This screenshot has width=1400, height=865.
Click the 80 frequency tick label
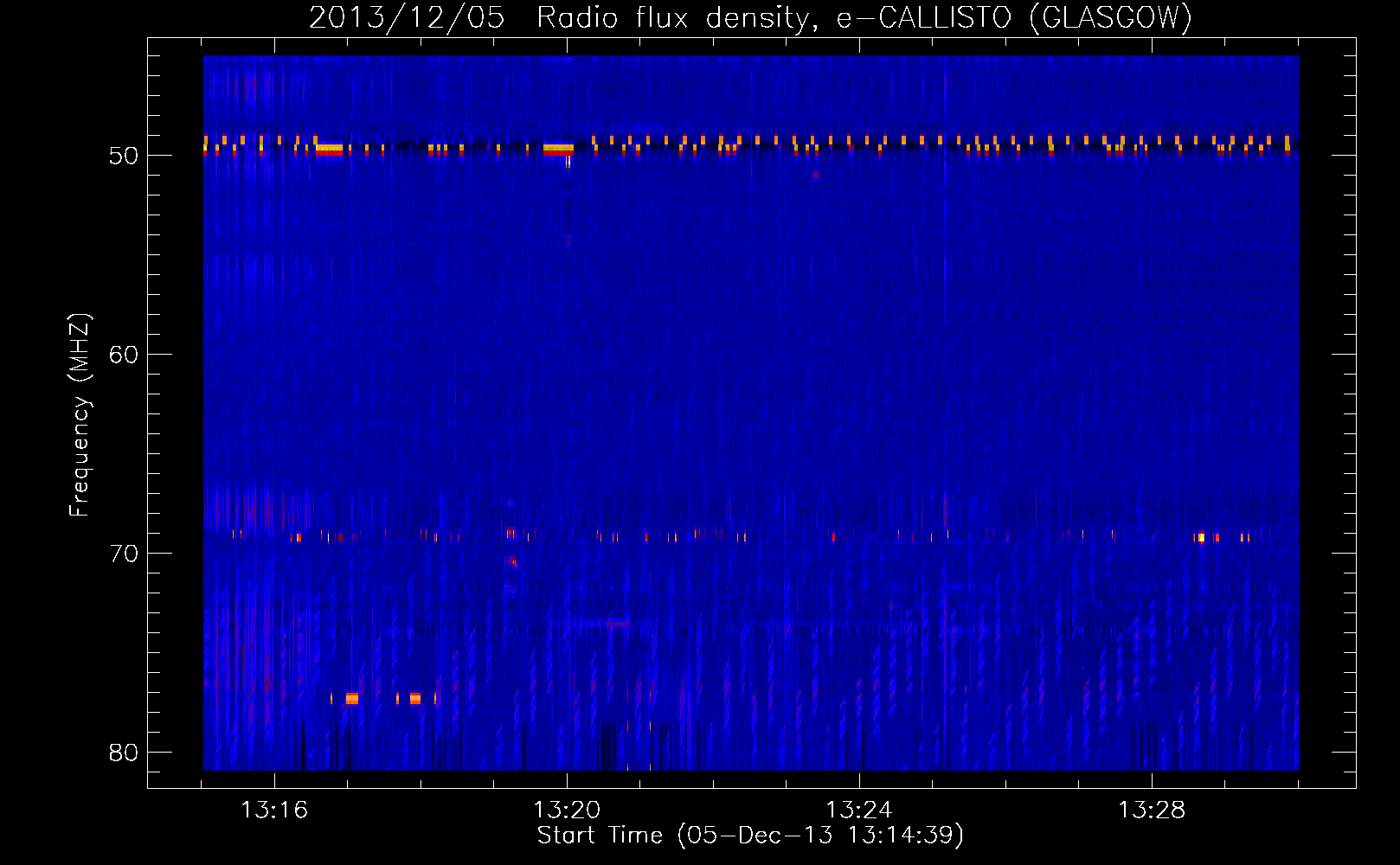(125, 753)
